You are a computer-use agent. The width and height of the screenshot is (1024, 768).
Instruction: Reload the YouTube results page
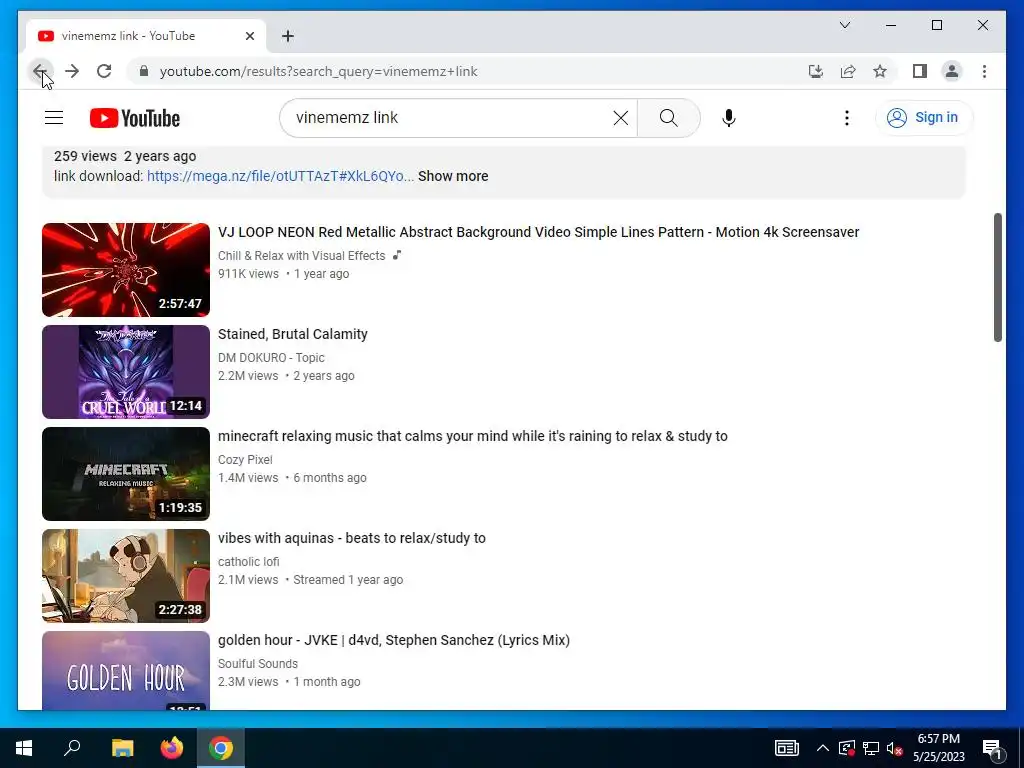(104, 71)
